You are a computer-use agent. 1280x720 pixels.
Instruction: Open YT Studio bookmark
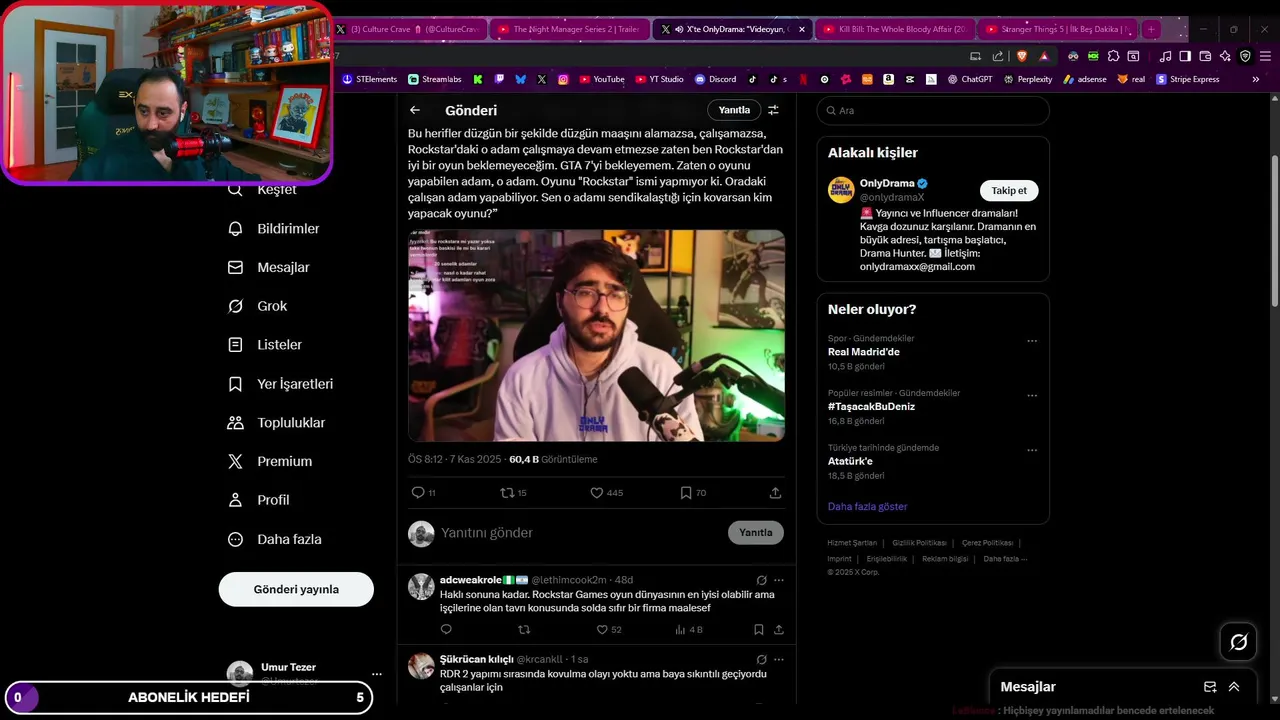(660, 79)
